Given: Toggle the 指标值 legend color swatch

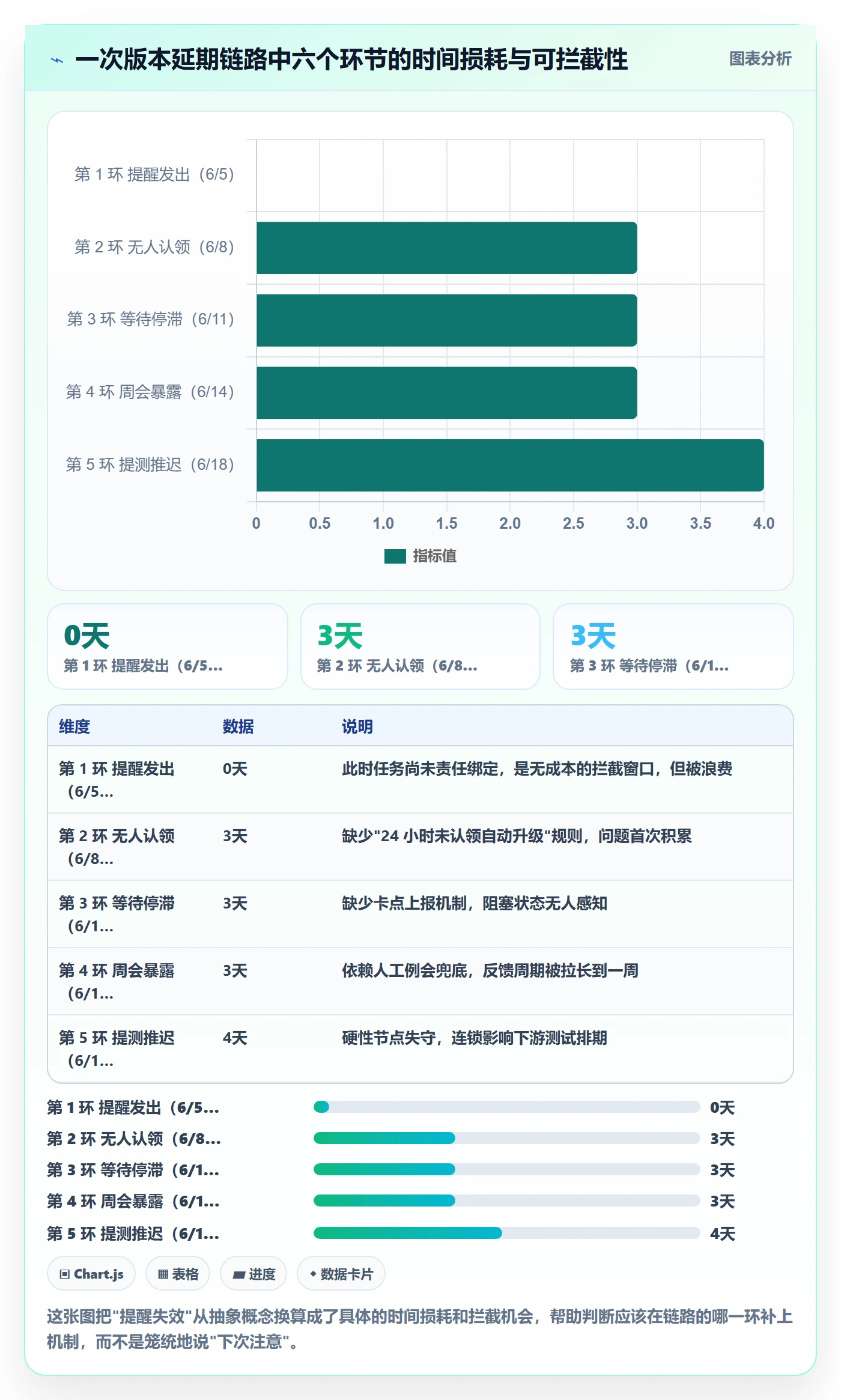Looking at the screenshot, I should coord(395,556).
